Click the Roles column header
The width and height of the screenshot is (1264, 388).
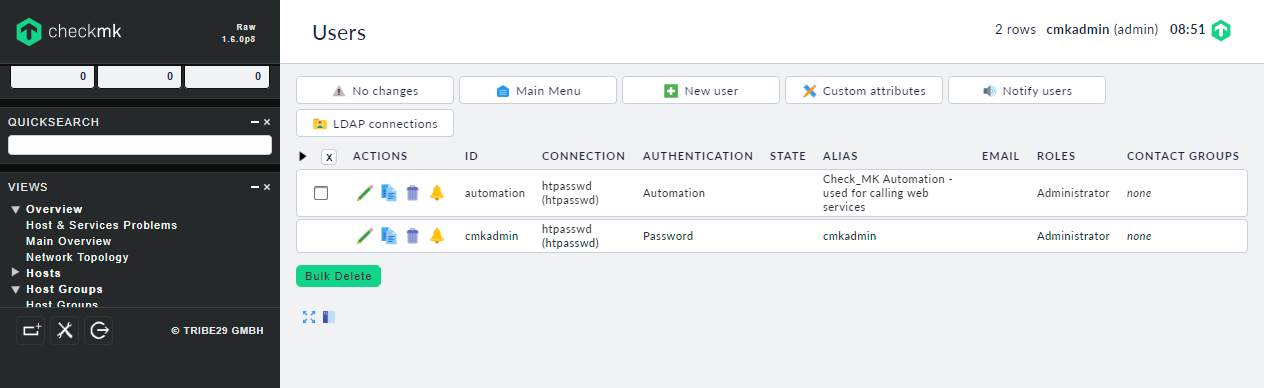[x=1056, y=156]
